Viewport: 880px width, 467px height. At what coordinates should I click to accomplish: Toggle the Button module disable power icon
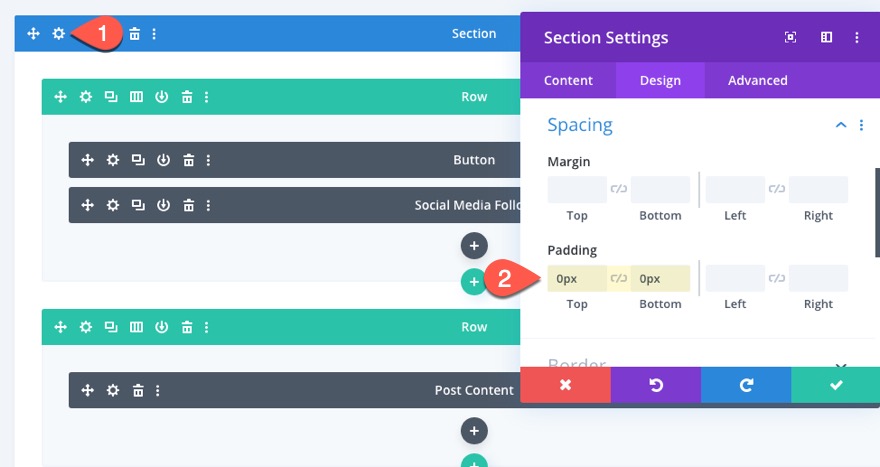point(163,160)
